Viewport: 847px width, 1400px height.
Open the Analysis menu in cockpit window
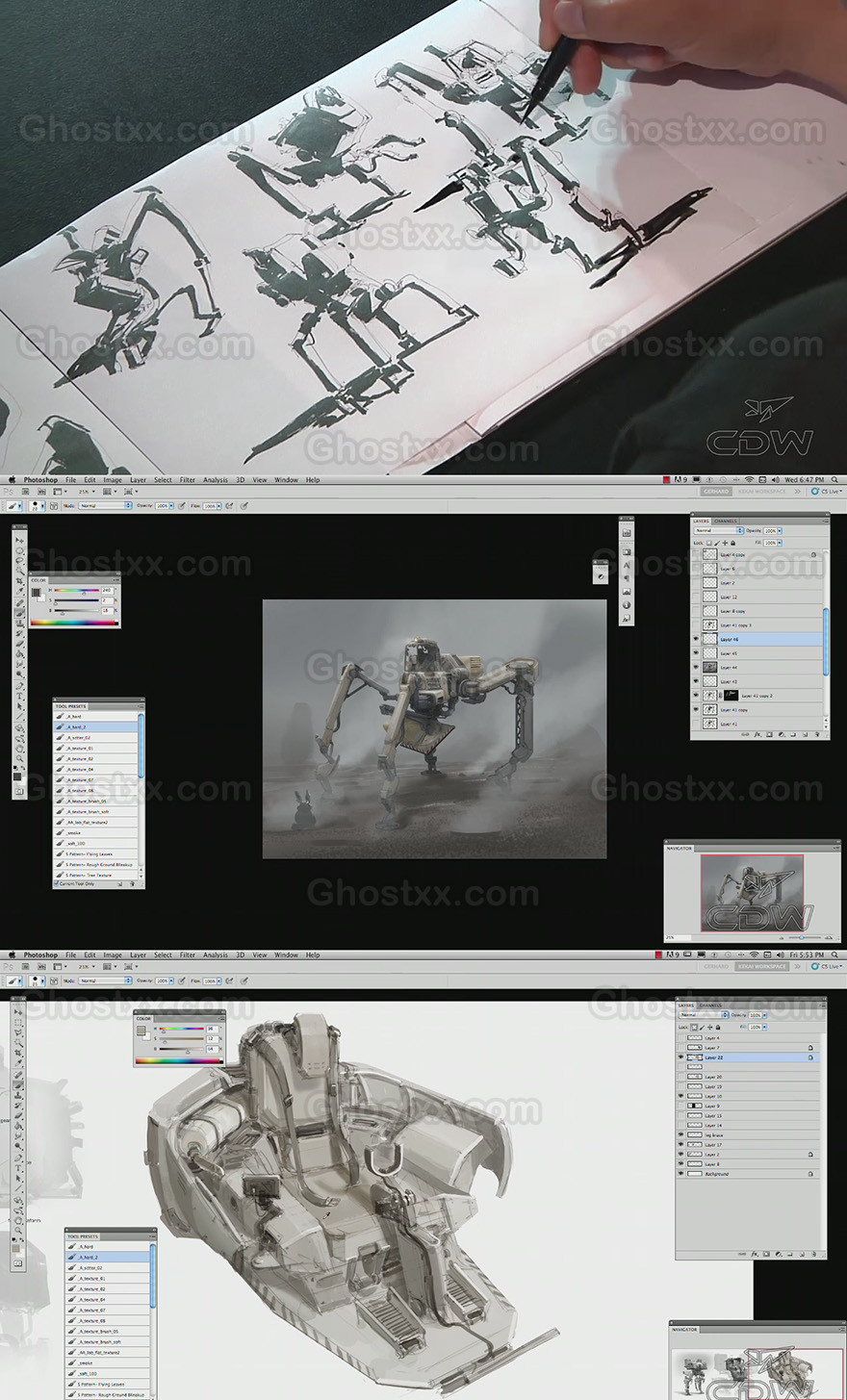[216, 955]
